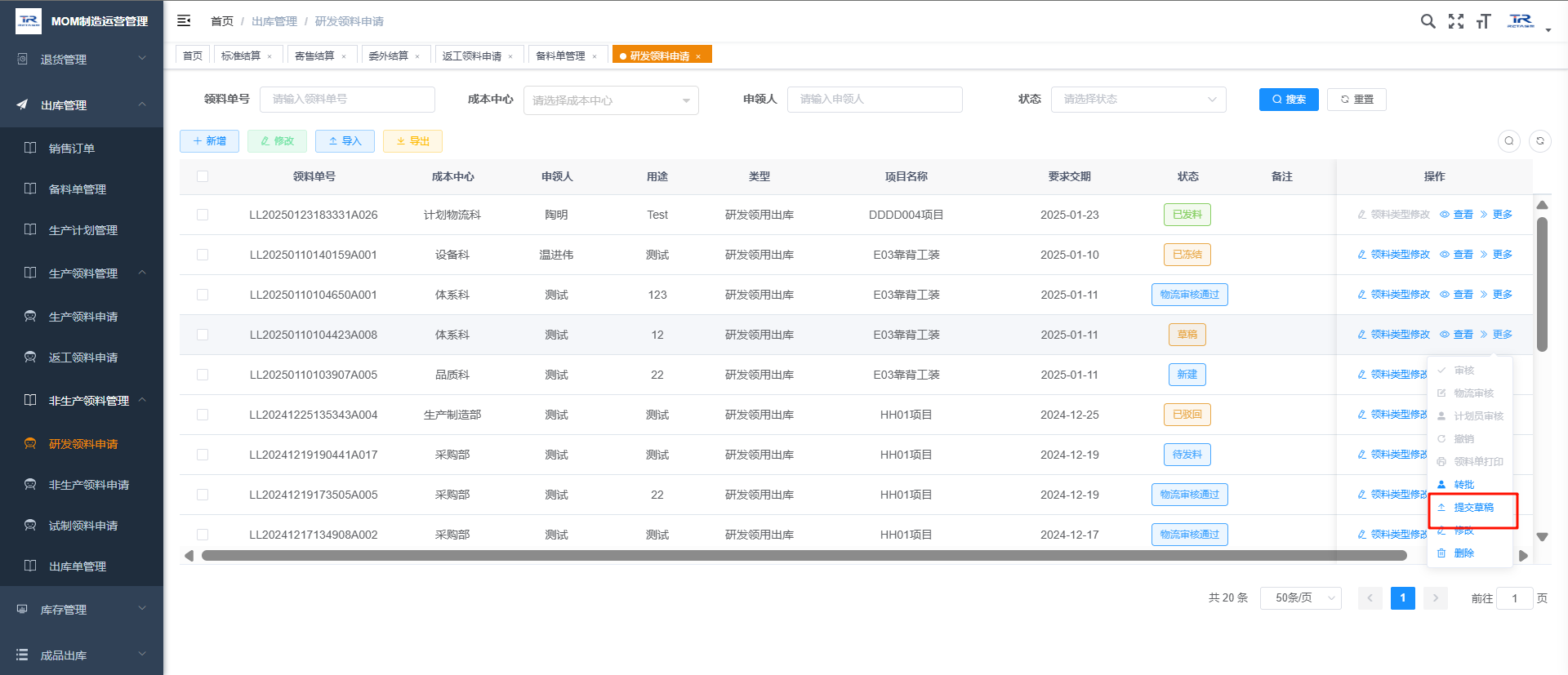Open 试制领料申请 in sidebar

pyautogui.click(x=82, y=526)
